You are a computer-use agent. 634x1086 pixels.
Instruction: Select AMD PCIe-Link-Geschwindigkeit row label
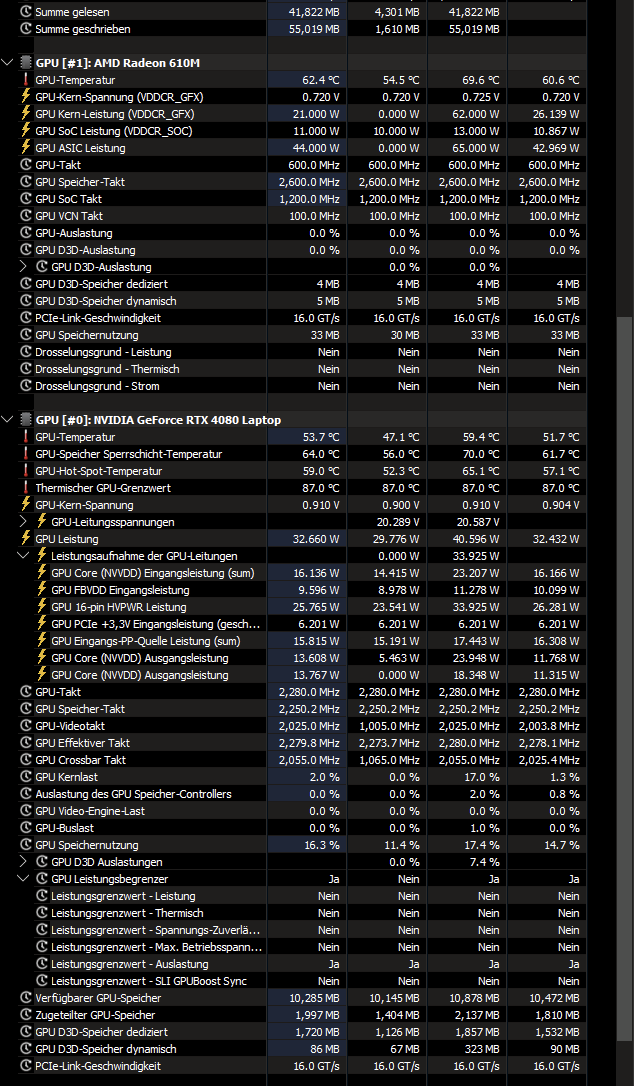pyautogui.click(x=98, y=318)
